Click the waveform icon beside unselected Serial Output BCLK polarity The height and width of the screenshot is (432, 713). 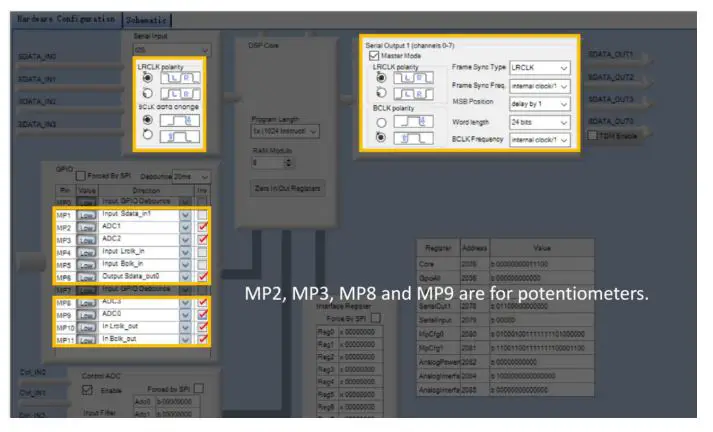(x=413, y=122)
